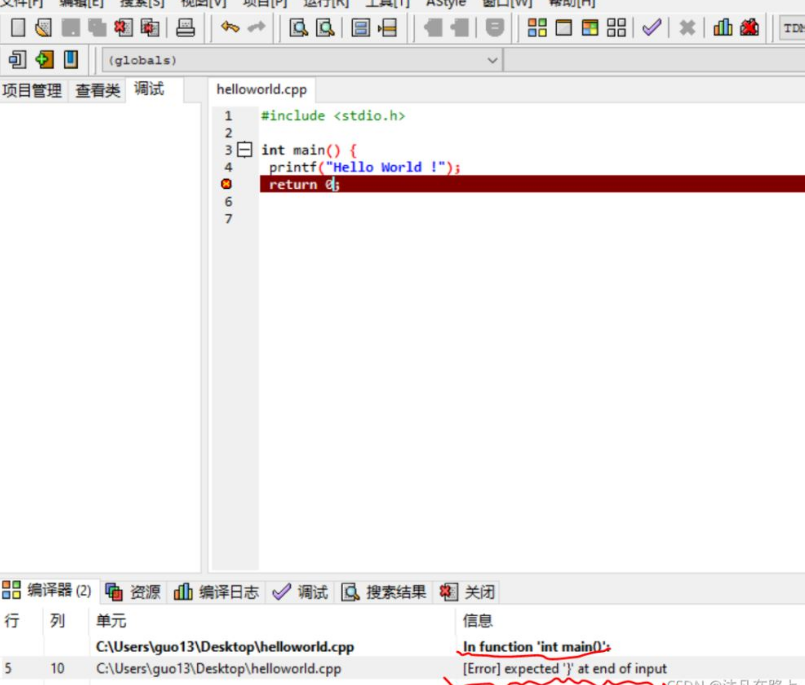
Task: Click the Find magnifier toolbar icon
Action: point(298,27)
